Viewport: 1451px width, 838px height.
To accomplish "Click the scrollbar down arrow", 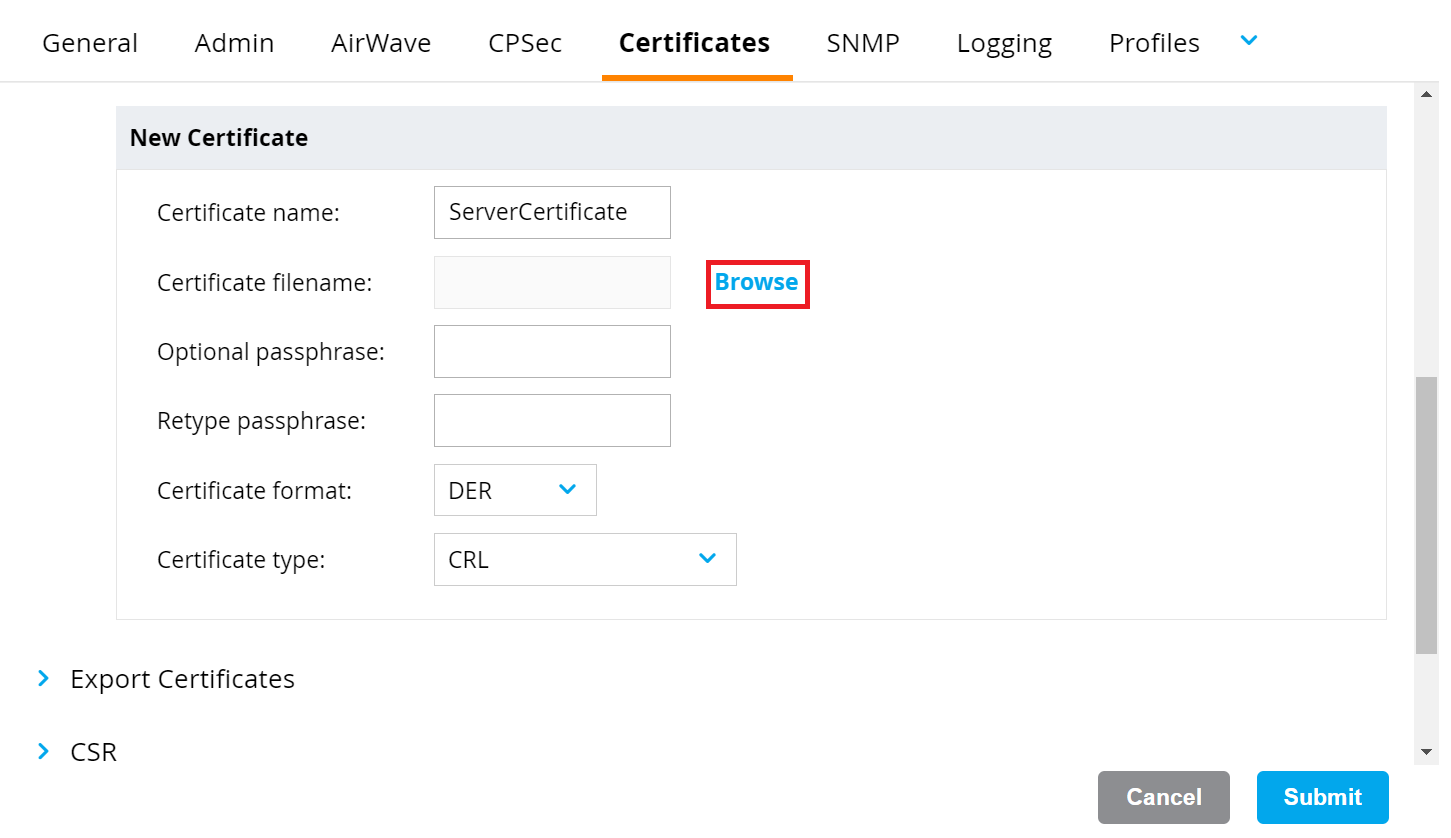I will point(1427,751).
